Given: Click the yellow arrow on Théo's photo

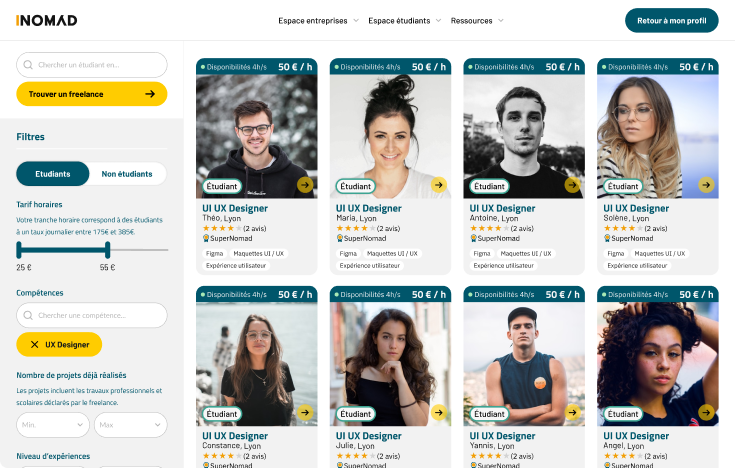Looking at the screenshot, I should click(x=305, y=185).
